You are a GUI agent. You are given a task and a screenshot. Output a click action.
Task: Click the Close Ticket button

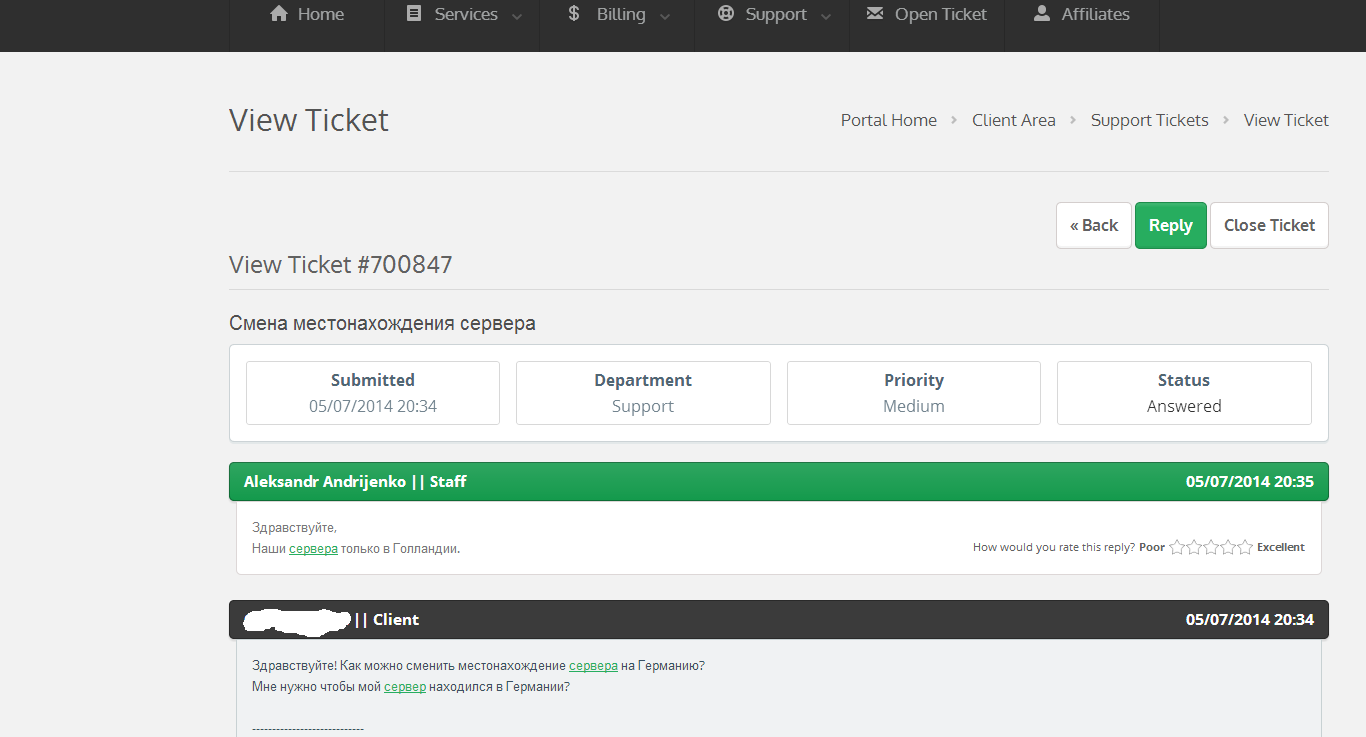(1269, 225)
